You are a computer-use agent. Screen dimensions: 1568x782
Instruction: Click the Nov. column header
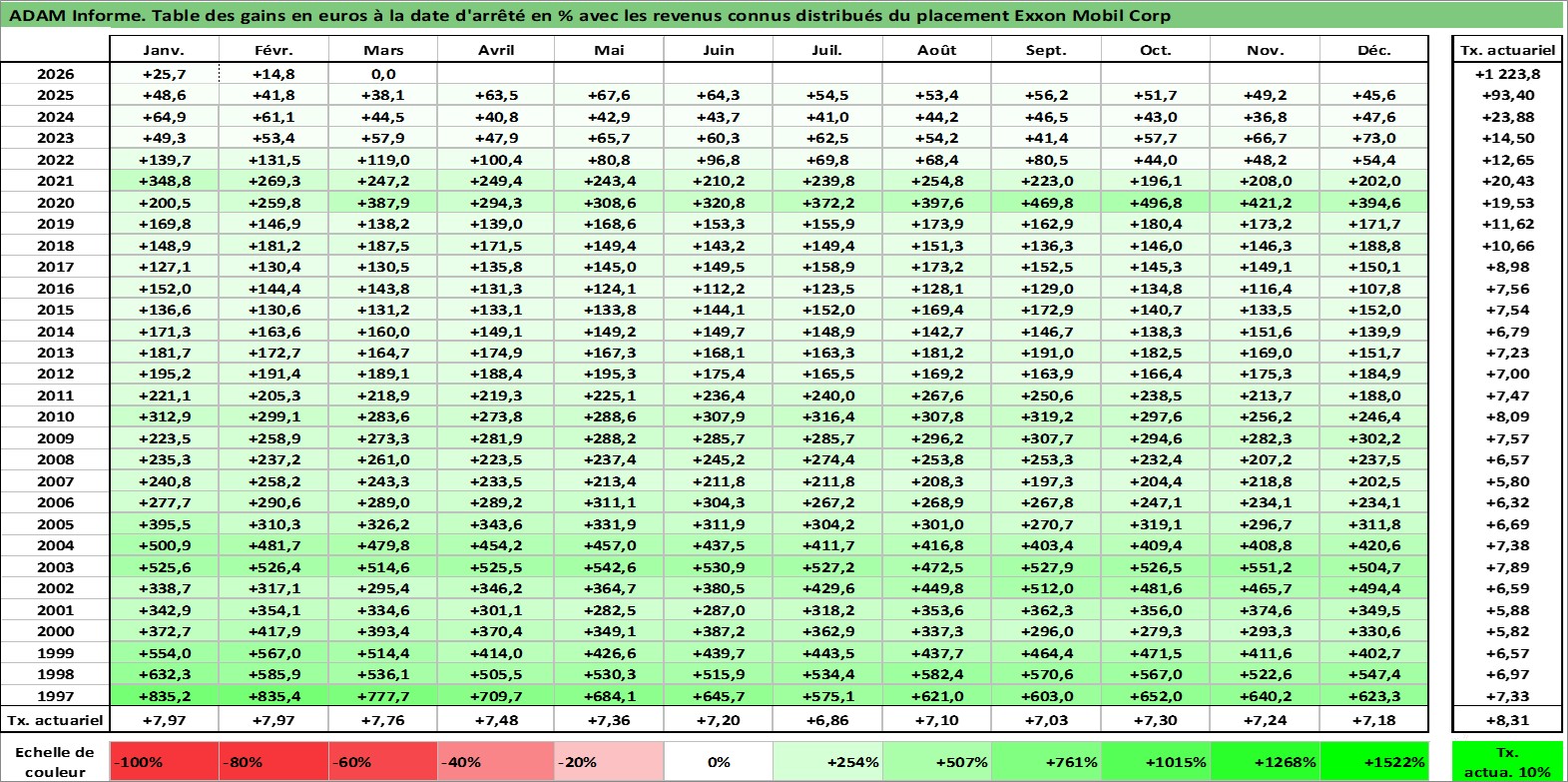click(x=1266, y=50)
